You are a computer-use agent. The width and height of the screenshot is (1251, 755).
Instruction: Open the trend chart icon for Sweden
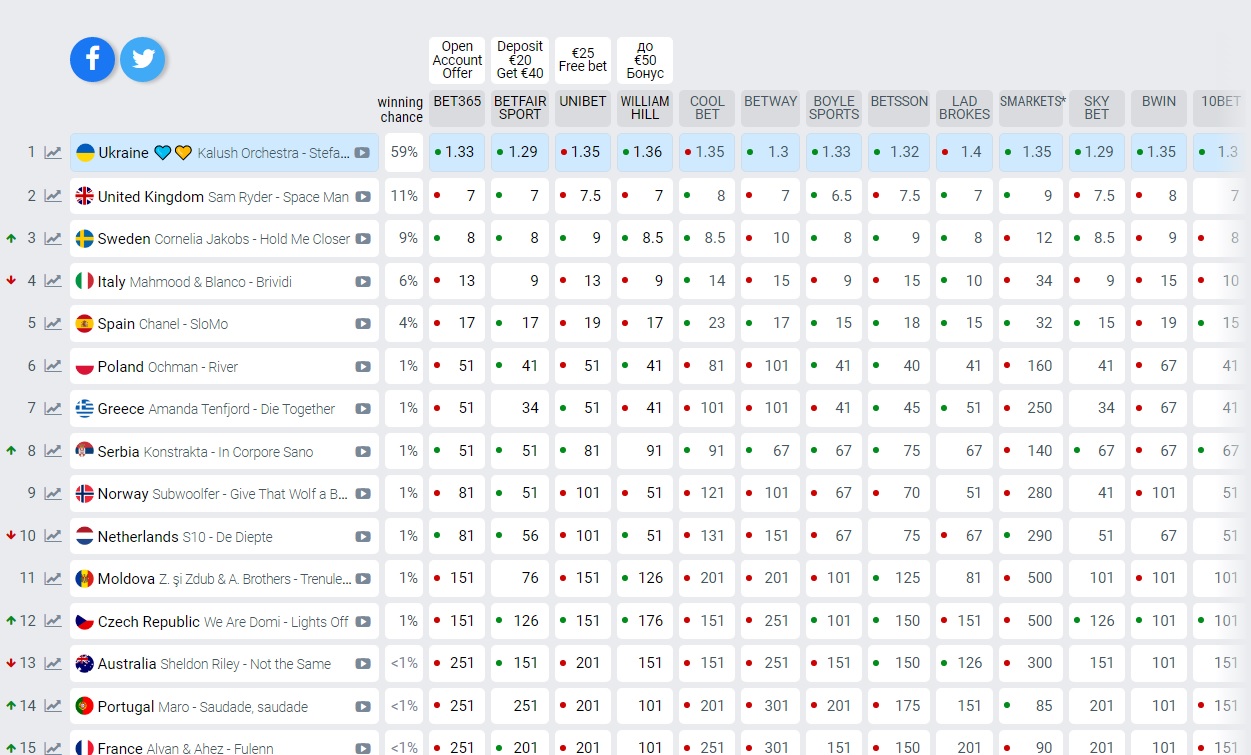[x=53, y=239]
